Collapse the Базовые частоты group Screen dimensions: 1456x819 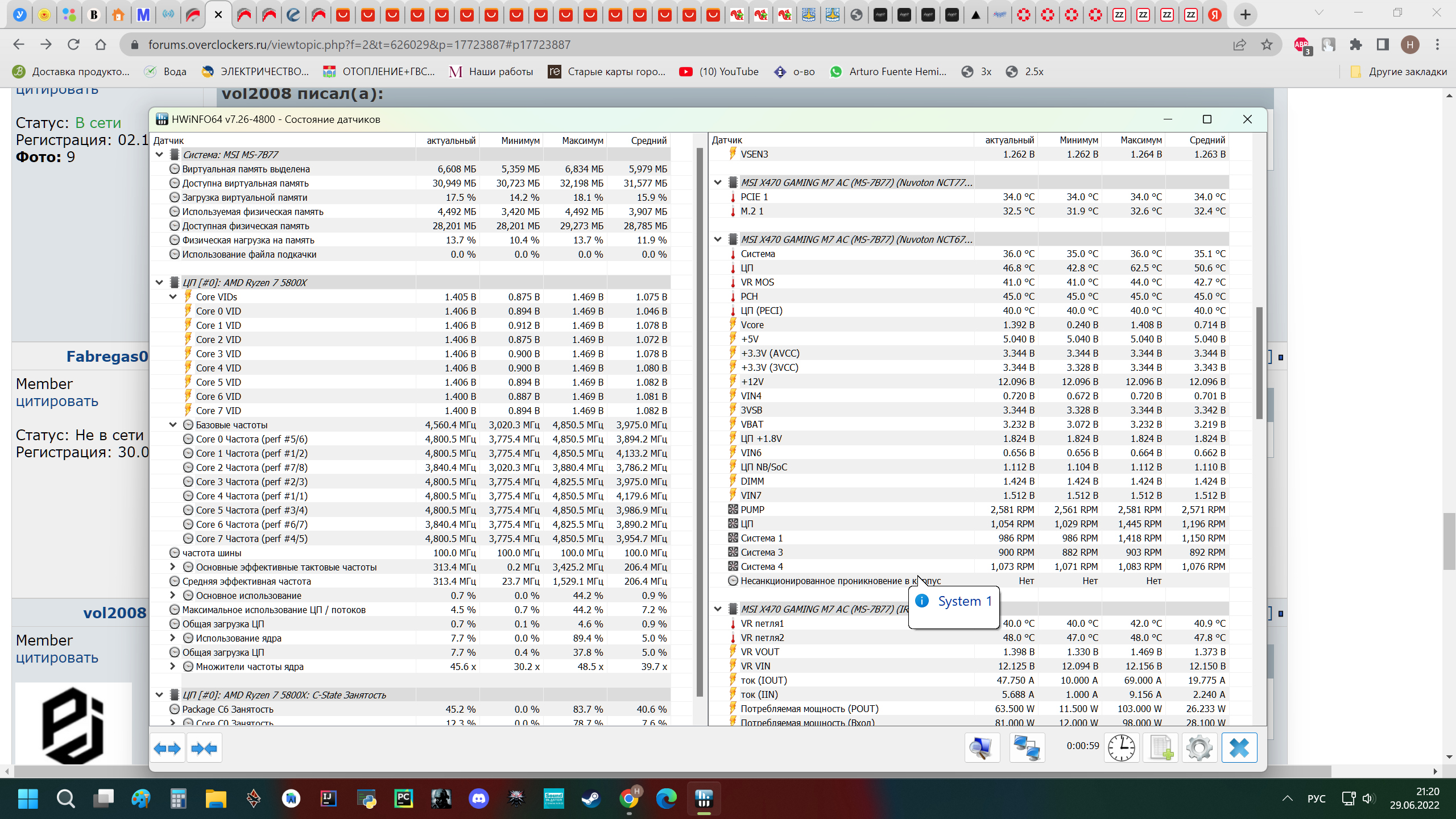tap(173, 425)
